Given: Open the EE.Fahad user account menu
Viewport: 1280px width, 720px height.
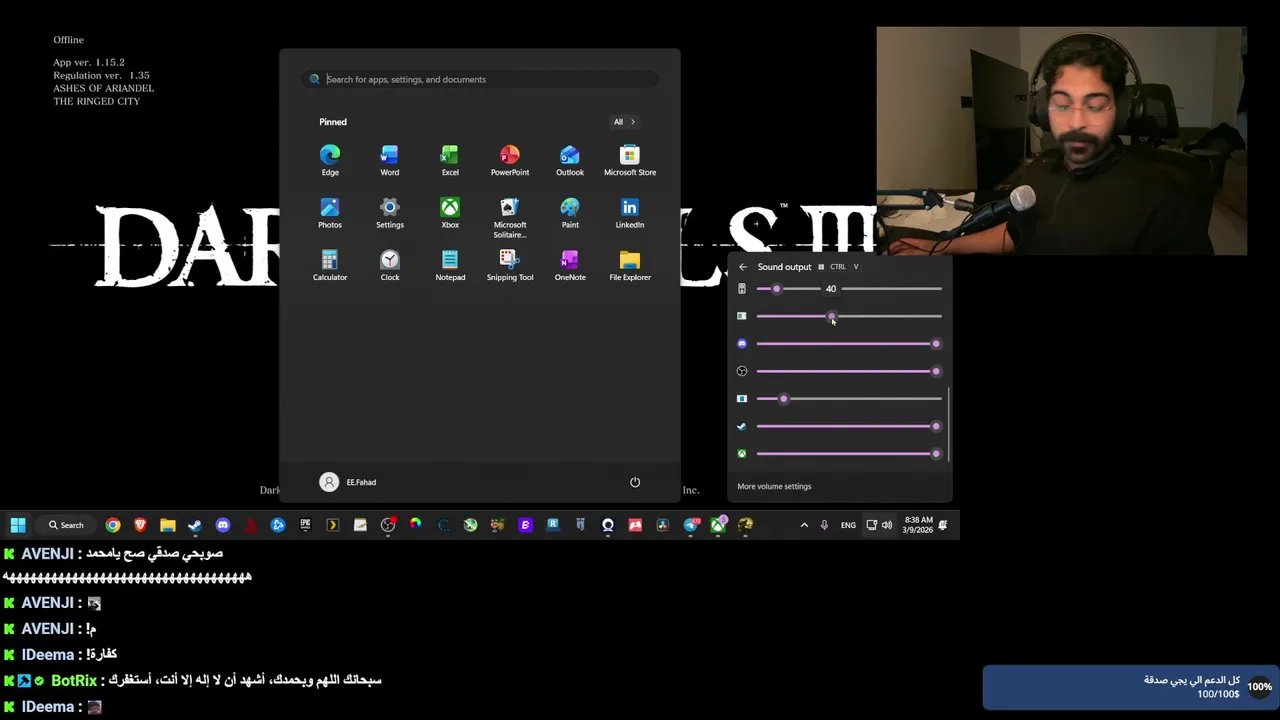Looking at the screenshot, I should click(x=348, y=482).
